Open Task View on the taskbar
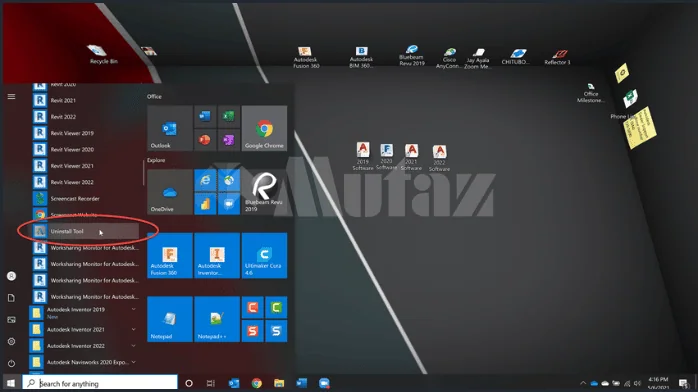 pos(211,383)
